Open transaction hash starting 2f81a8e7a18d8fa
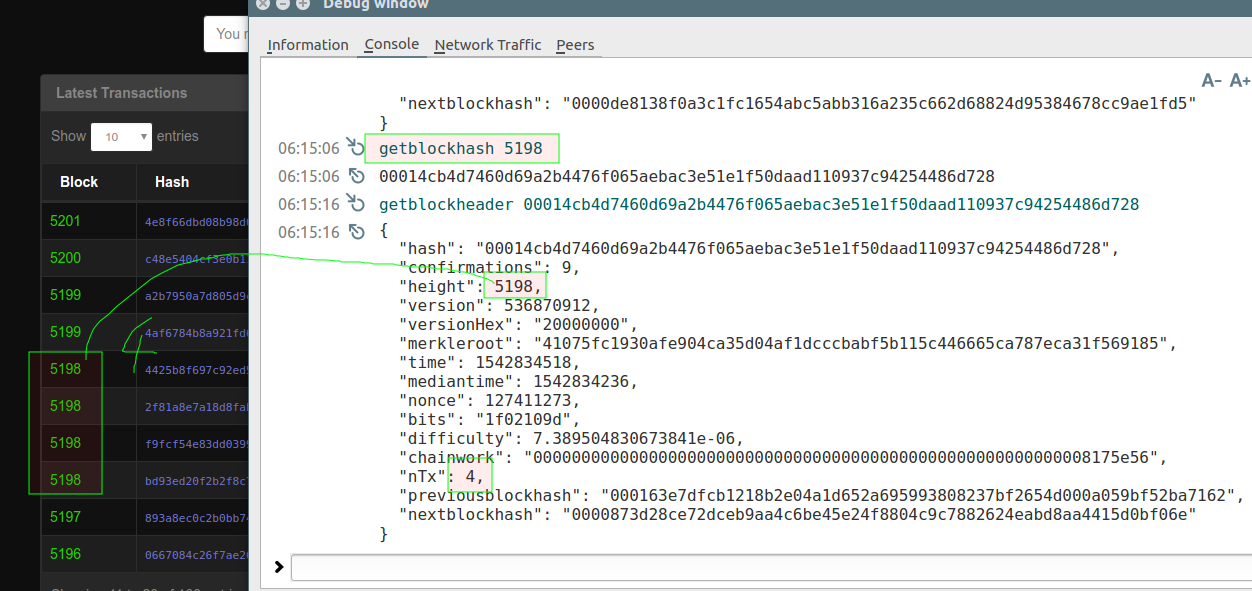This screenshot has height=591, width=1252. tap(196, 407)
